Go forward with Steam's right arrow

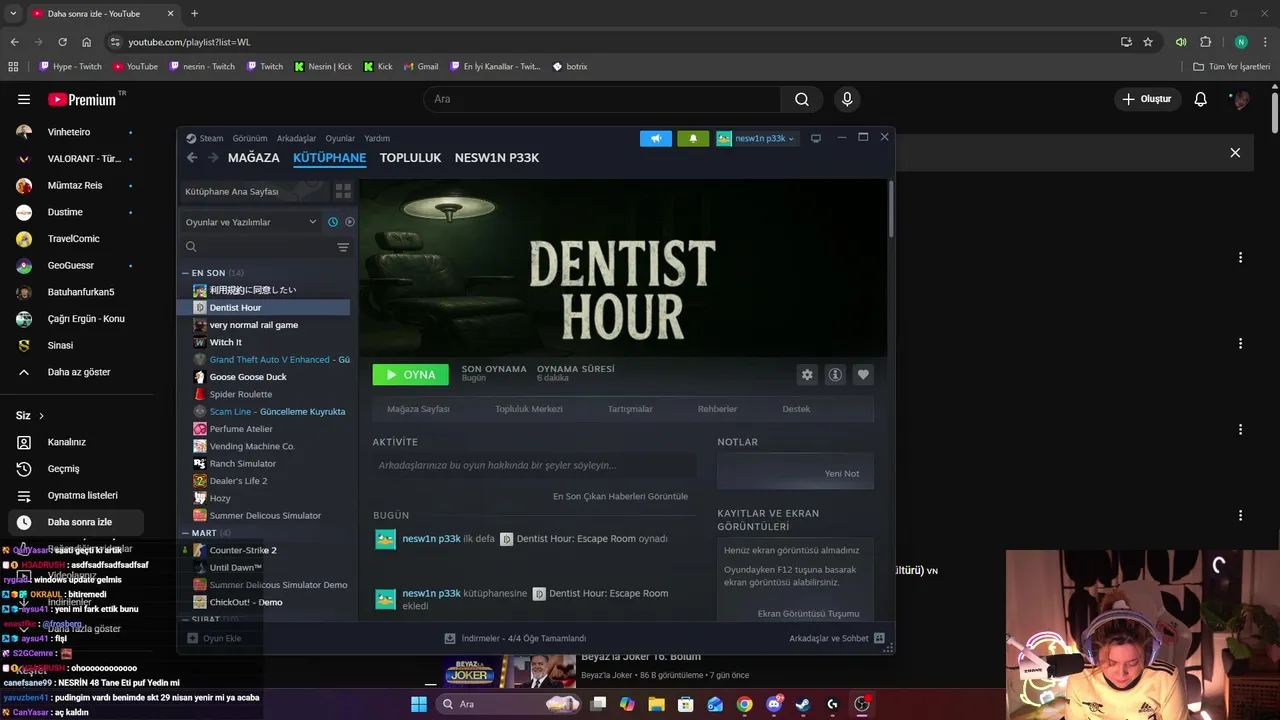click(213, 158)
